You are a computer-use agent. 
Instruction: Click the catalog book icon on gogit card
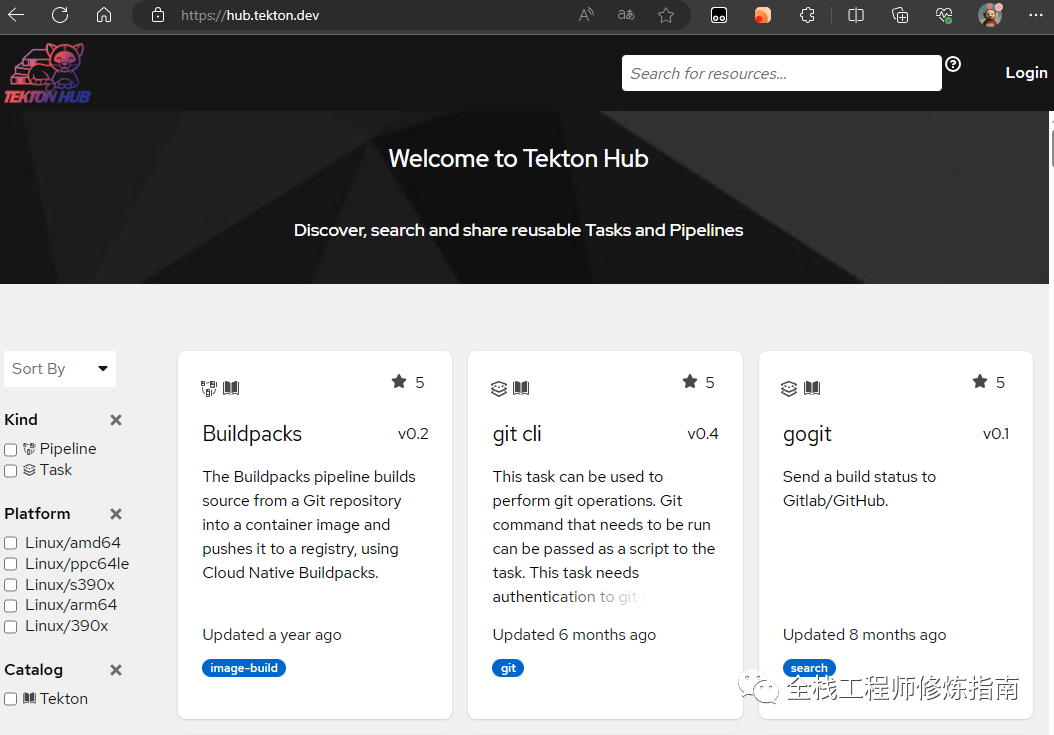tap(812, 388)
